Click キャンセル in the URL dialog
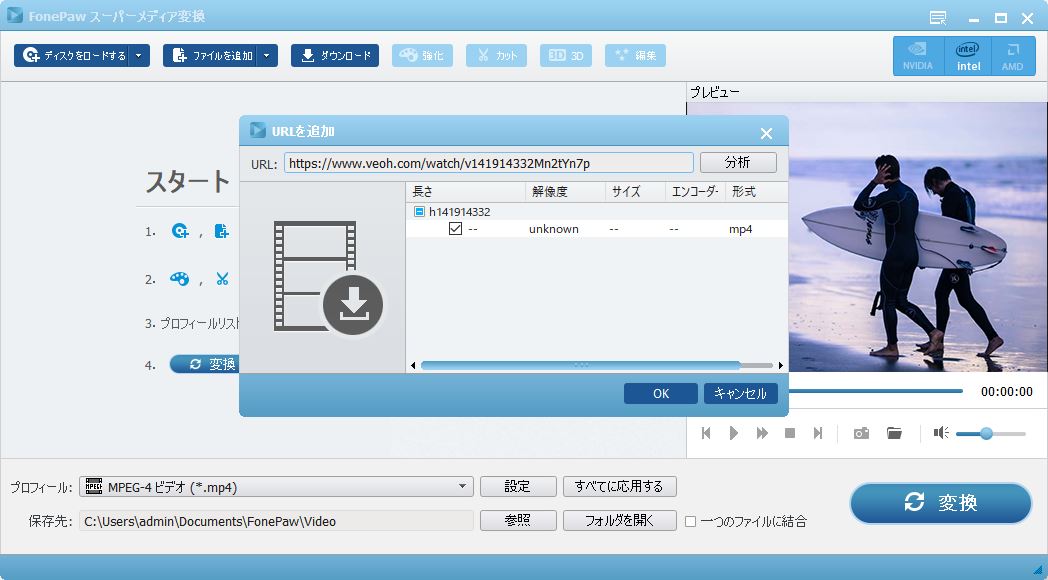This screenshot has height=580, width=1048. [740, 394]
